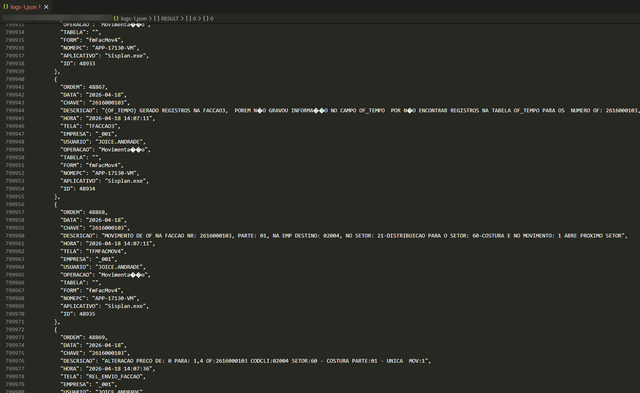640x393 pixels.
Task: Open the RESULT breadcrumb segment
Action: tap(169, 18)
